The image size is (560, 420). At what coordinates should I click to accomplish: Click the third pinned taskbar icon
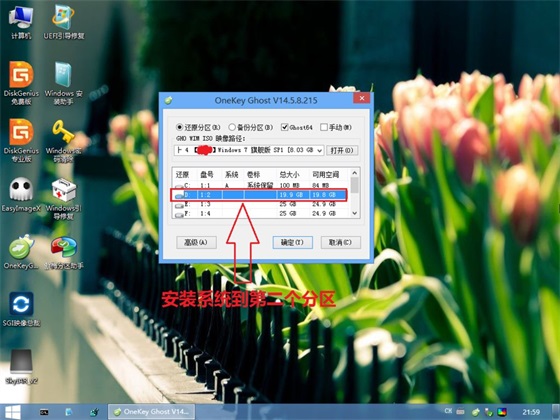94,412
